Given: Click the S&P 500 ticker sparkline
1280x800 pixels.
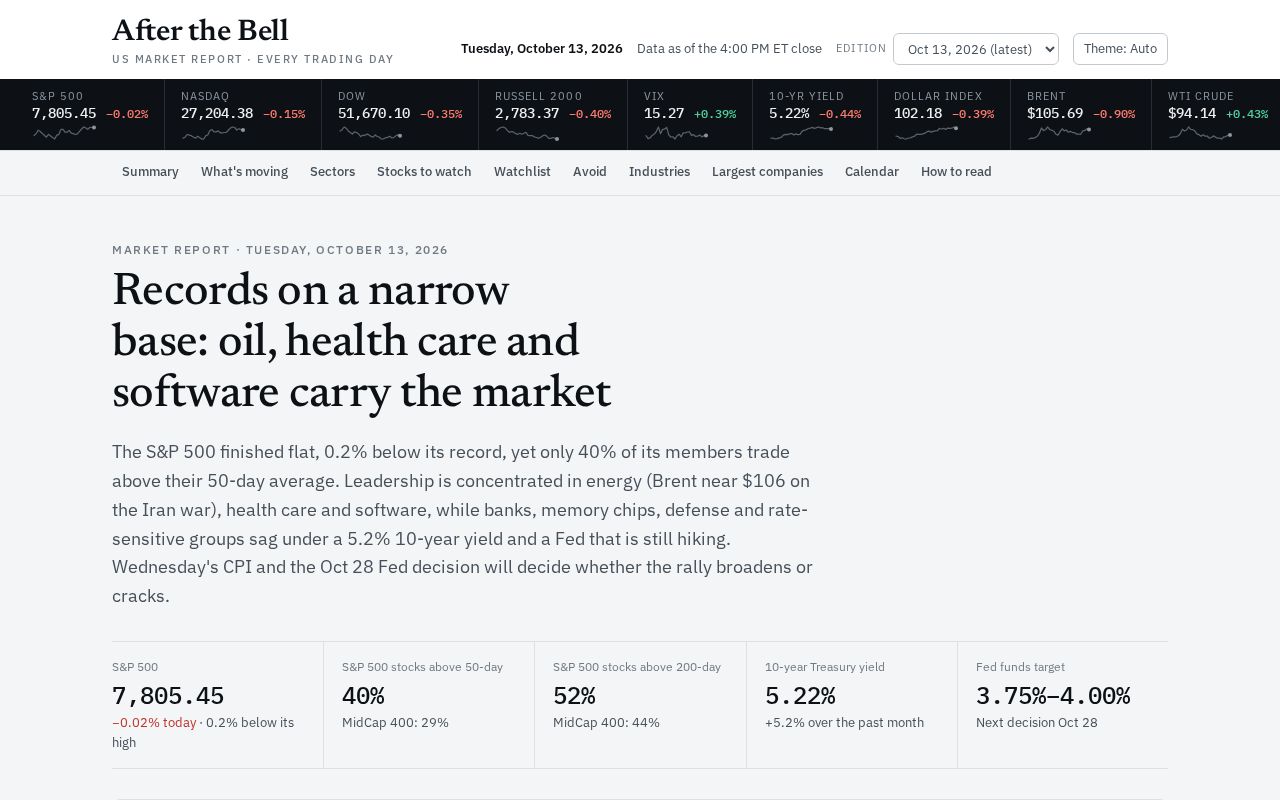Looking at the screenshot, I should tap(64, 132).
